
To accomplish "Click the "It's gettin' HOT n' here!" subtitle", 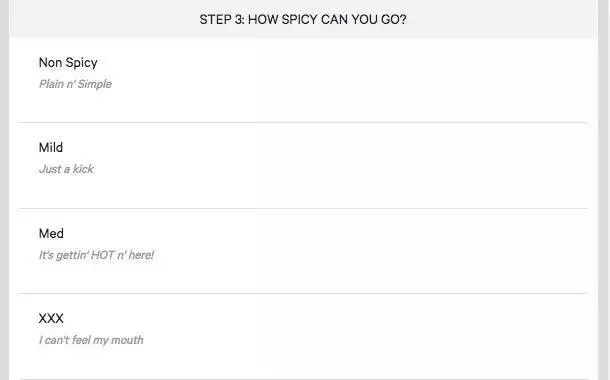I will [96, 255].
